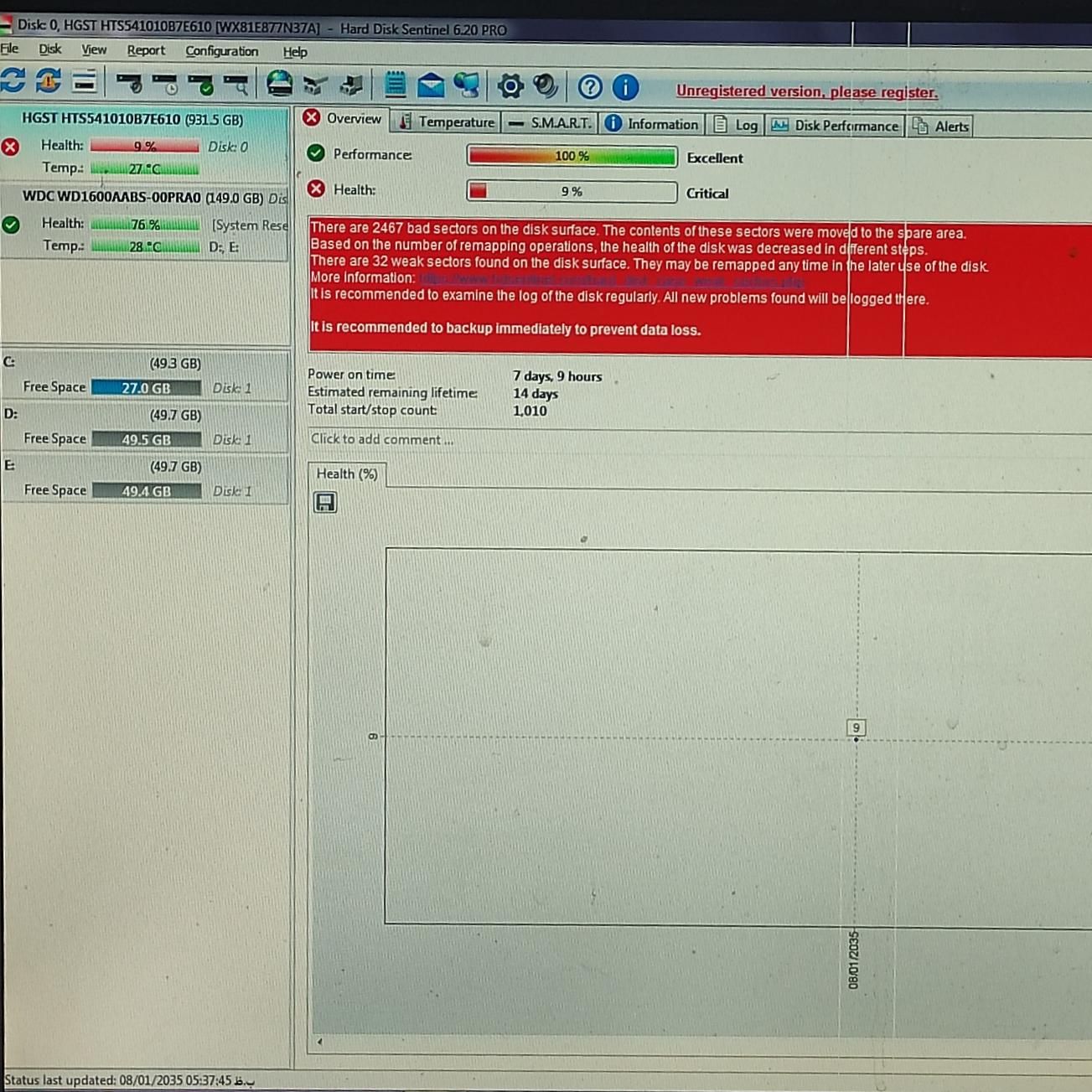Click the refresh icon with warning symbol
This screenshot has width=1092, height=1092.
click(x=49, y=82)
